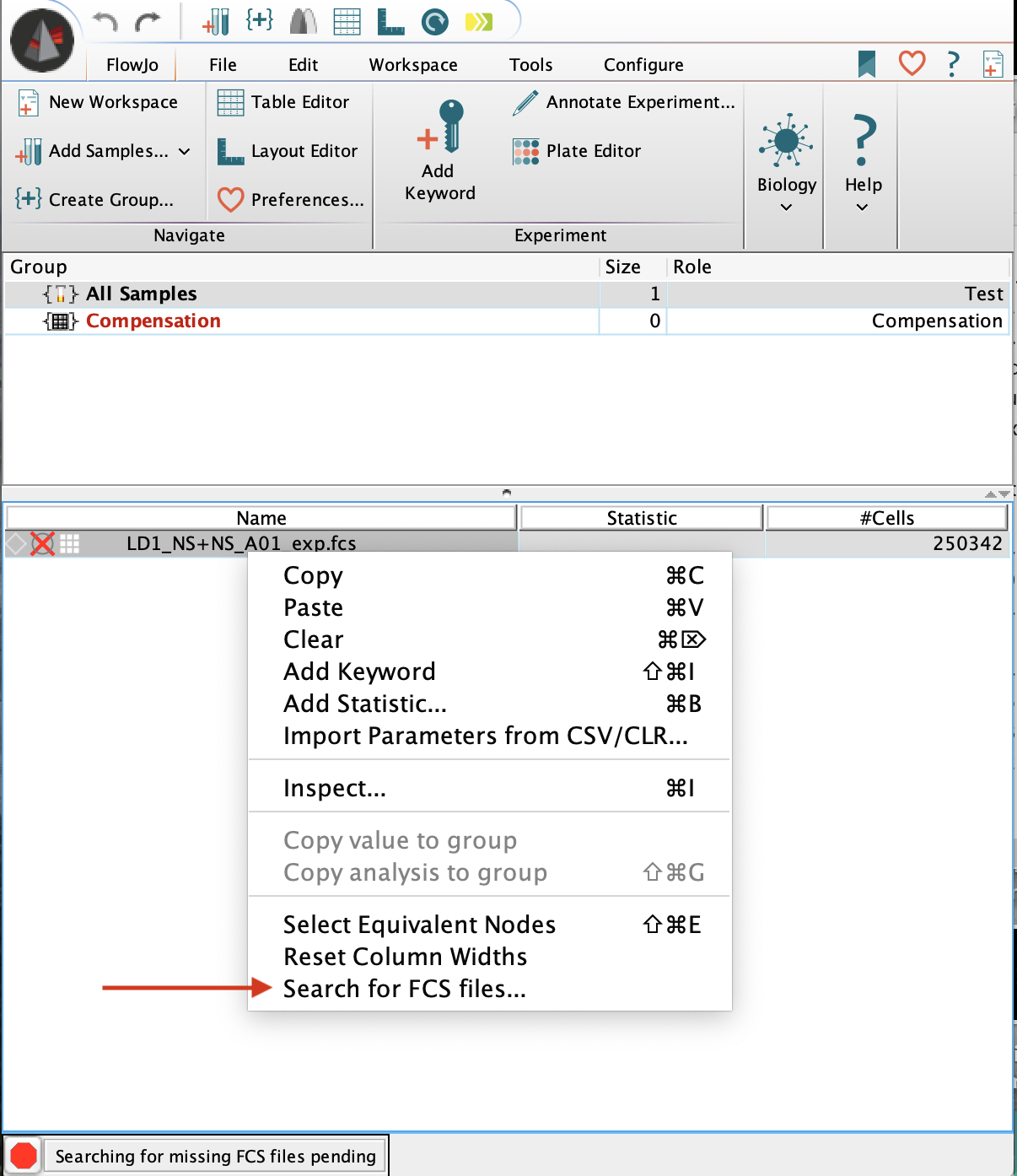Viewport: 1017px width, 1176px height.
Task: Click the Annotate Experiment pencil icon
Action: click(x=525, y=103)
